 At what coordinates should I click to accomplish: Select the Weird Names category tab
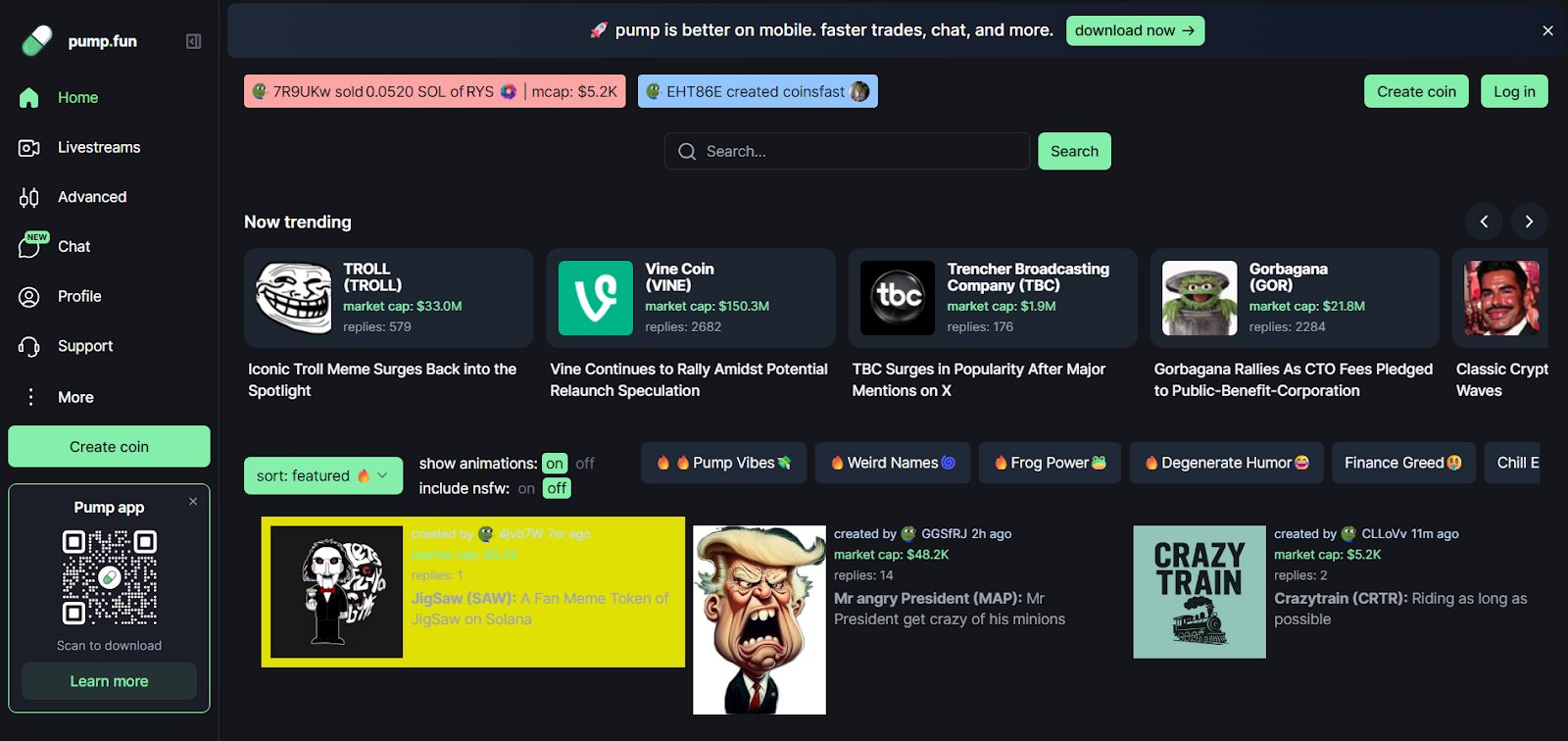point(893,463)
